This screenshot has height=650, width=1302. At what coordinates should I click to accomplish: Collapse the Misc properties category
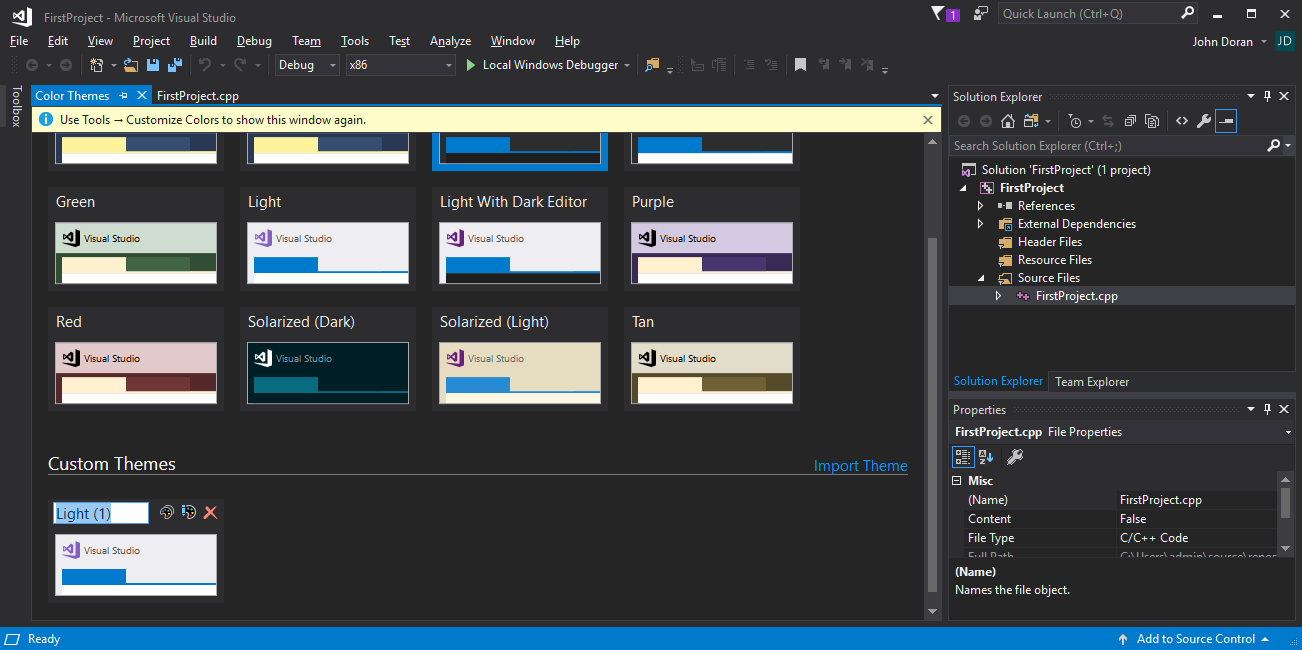tap(957, 481)
